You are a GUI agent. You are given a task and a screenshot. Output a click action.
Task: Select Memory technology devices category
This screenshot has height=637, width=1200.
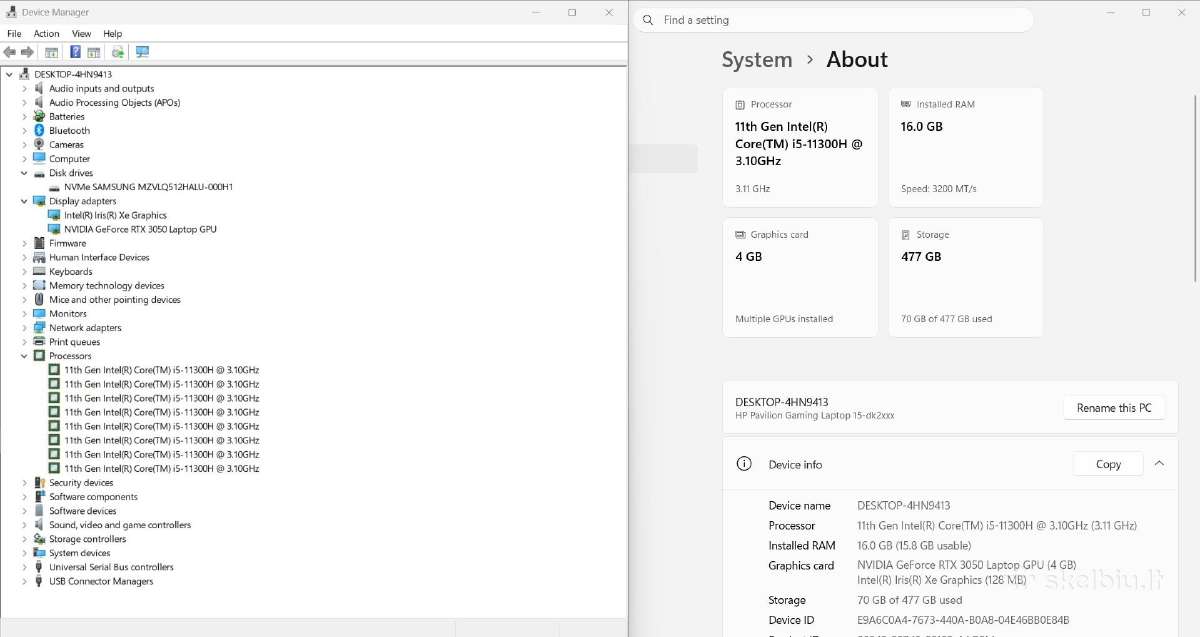click(x=107, y=286)
